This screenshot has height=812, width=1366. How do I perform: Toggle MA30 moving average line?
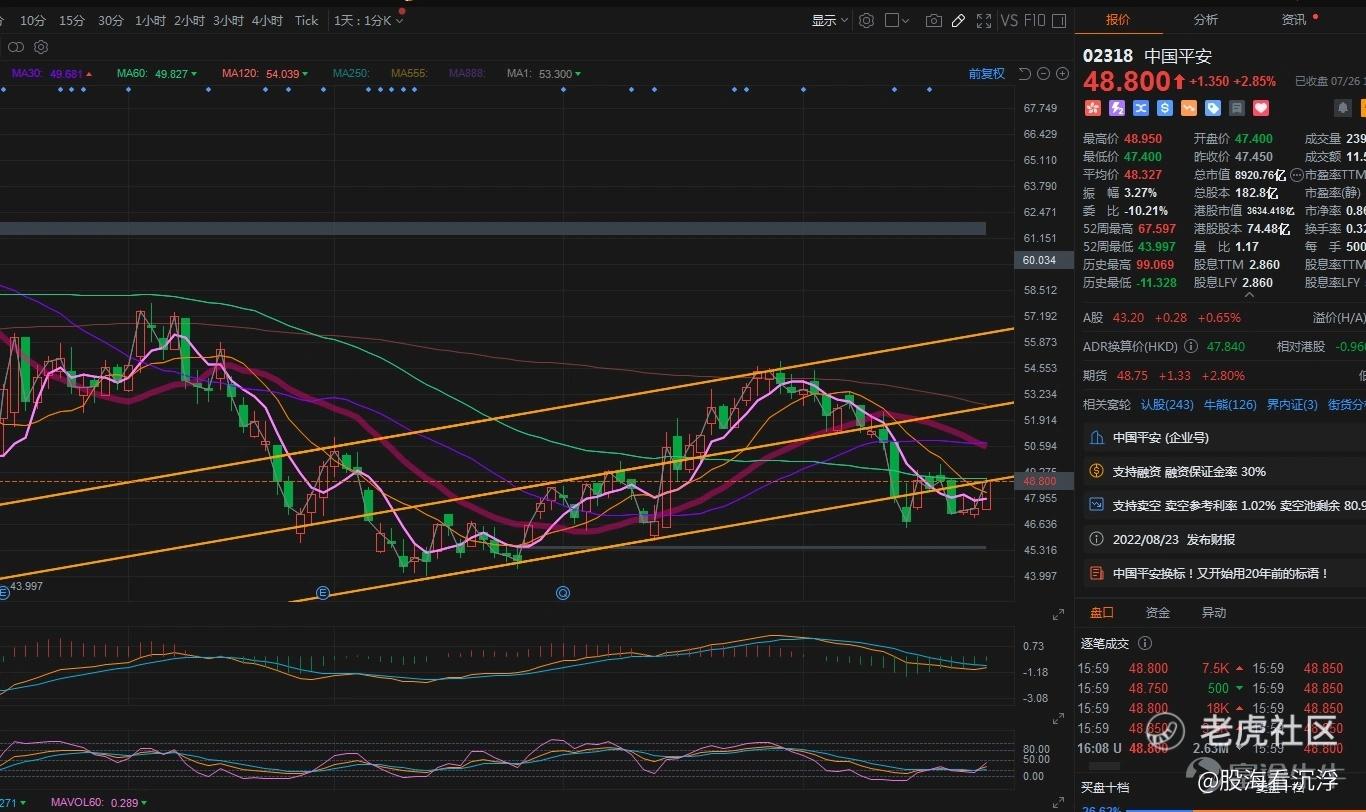pos(52,73)
